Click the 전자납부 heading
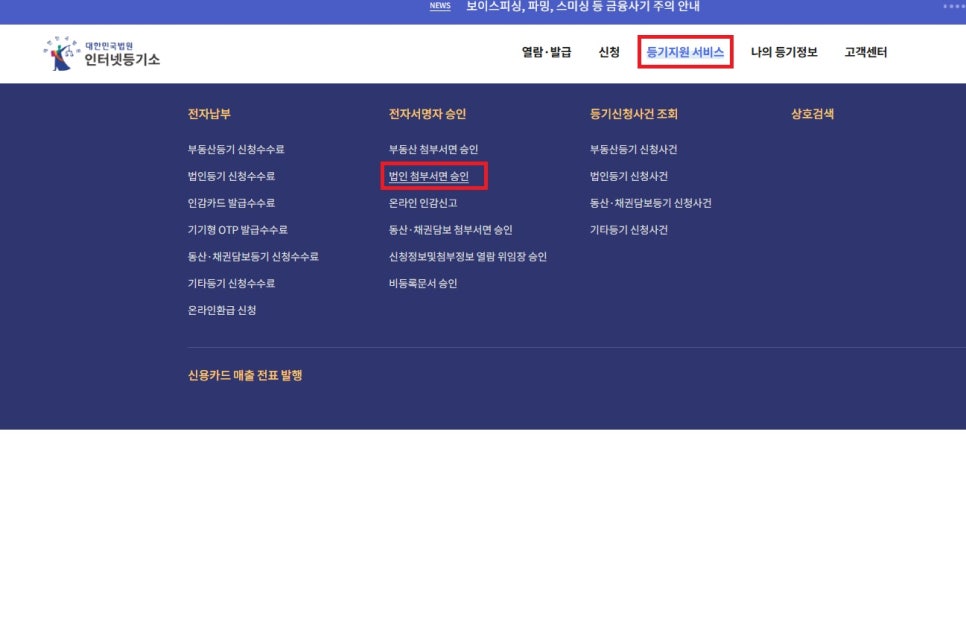 (209, 114)
